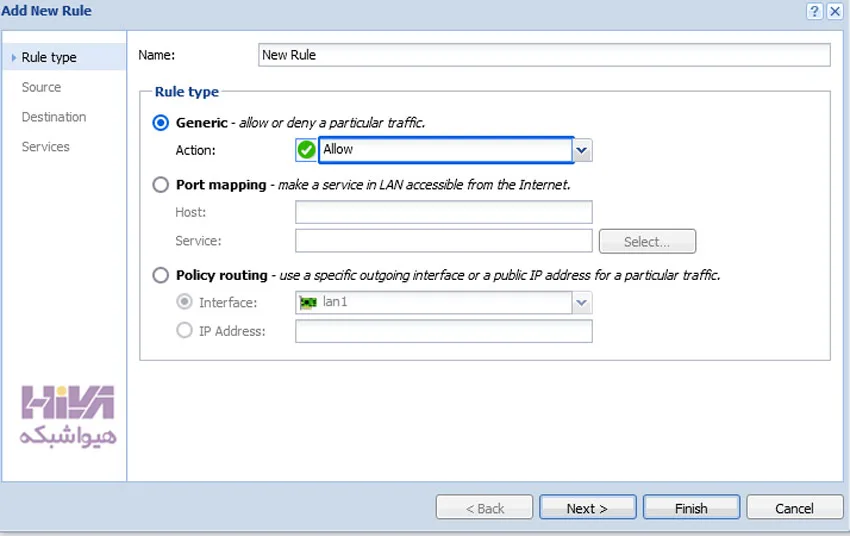Click the 'Host:' label
The image size is (850, 536).
pos(190,212)
